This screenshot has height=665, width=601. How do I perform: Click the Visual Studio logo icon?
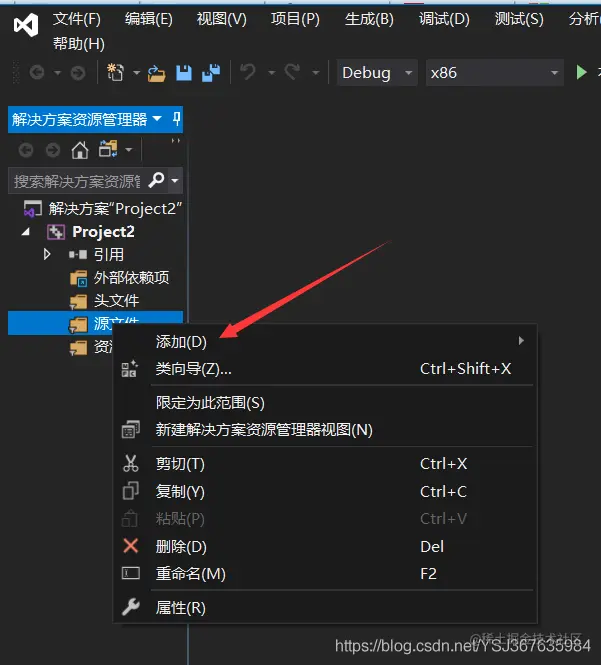tap(26, 25)
